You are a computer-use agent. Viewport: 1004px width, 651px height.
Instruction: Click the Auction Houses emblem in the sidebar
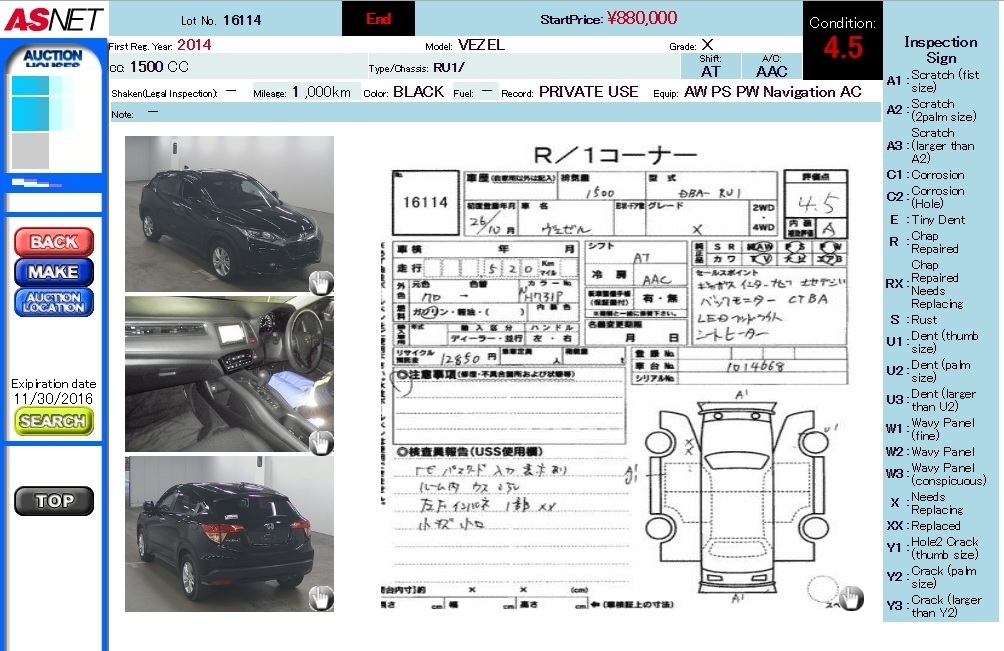(52, 60)
